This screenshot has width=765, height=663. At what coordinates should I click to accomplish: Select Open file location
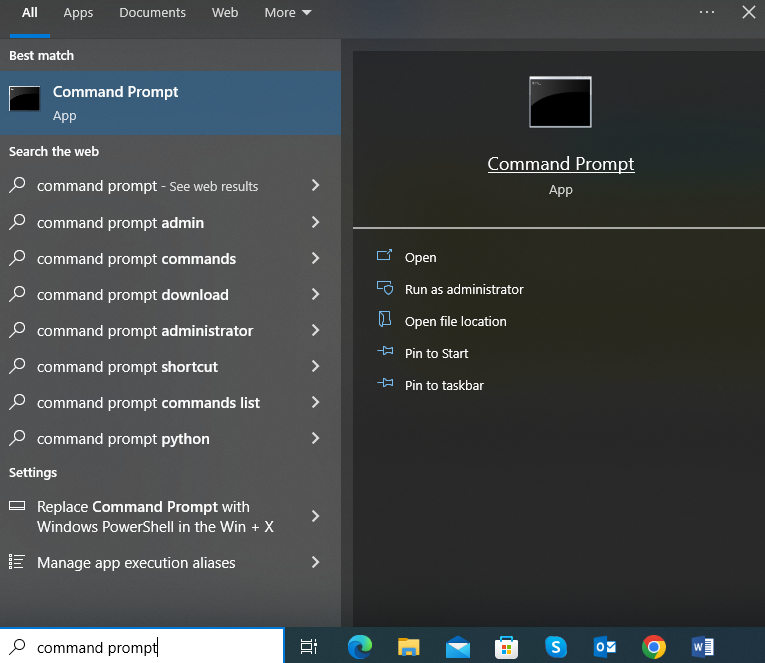coord(456,321)
